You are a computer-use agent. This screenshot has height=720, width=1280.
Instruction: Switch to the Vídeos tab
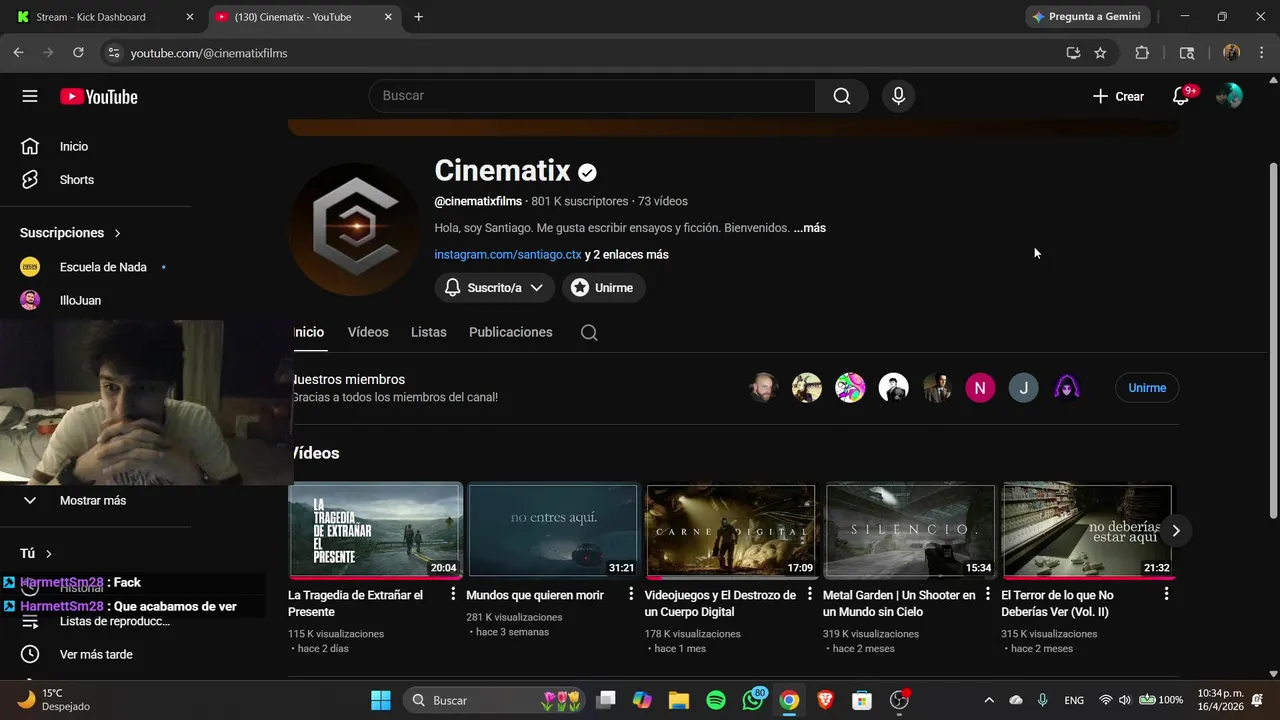368,332
